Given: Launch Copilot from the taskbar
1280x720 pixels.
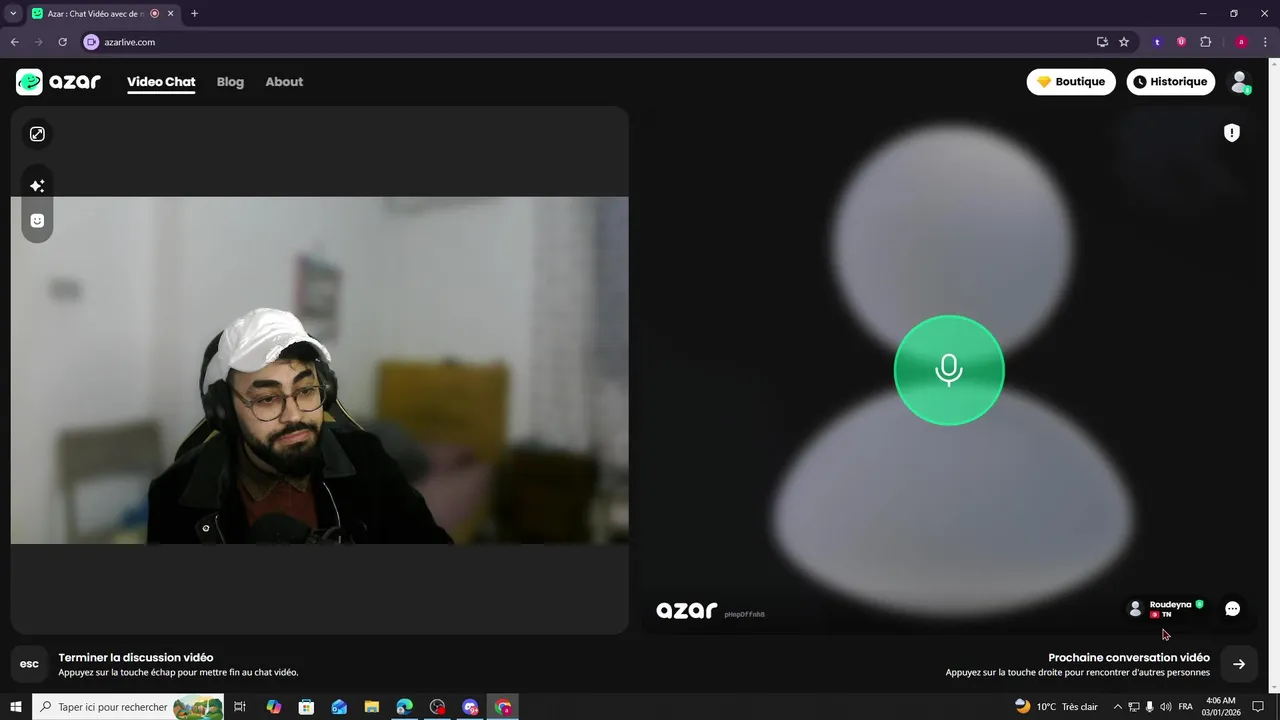Looking at the screenshot, I should 274,707.
